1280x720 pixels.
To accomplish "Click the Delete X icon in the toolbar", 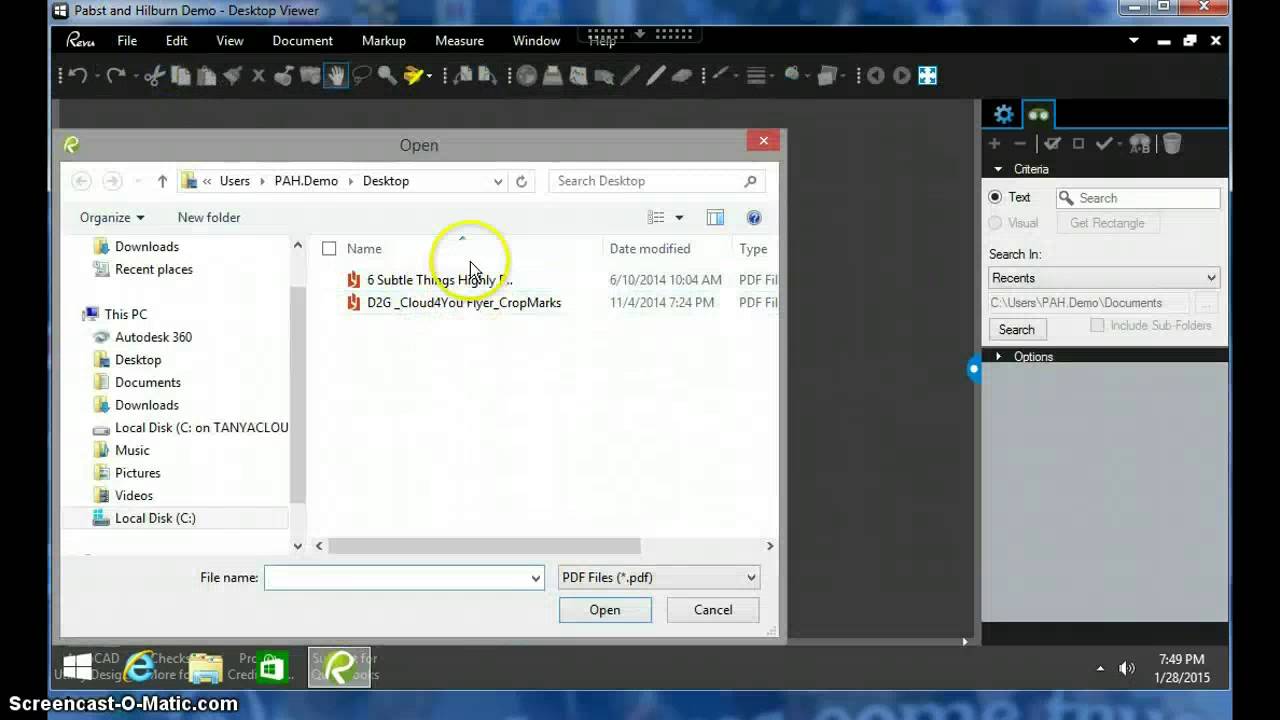I will point(258,76).
